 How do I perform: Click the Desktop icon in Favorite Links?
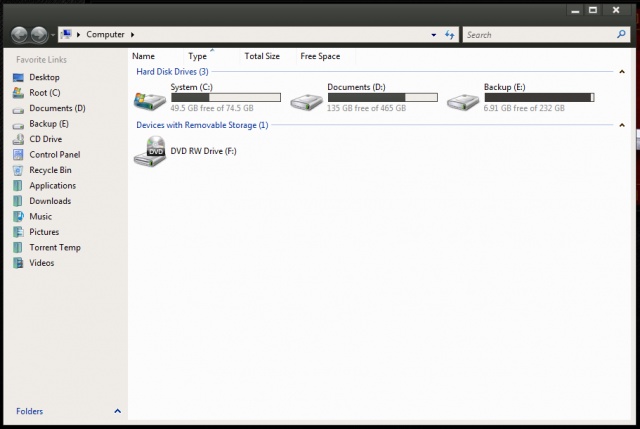click(x=18, y=78)
